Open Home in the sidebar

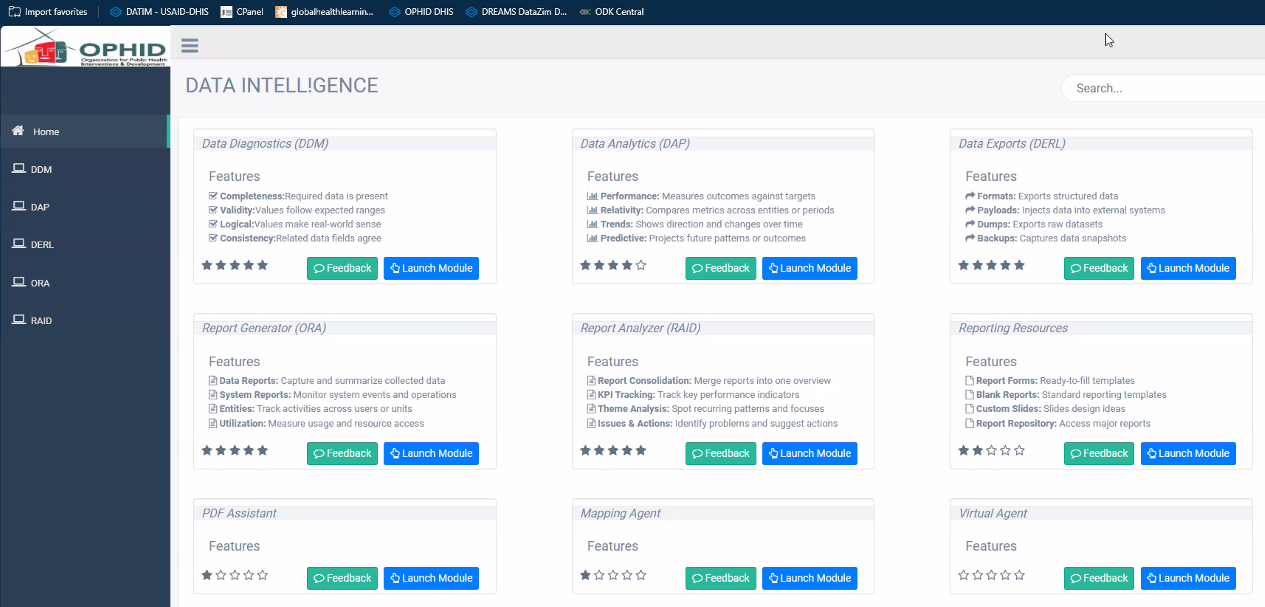pos(84,131)
